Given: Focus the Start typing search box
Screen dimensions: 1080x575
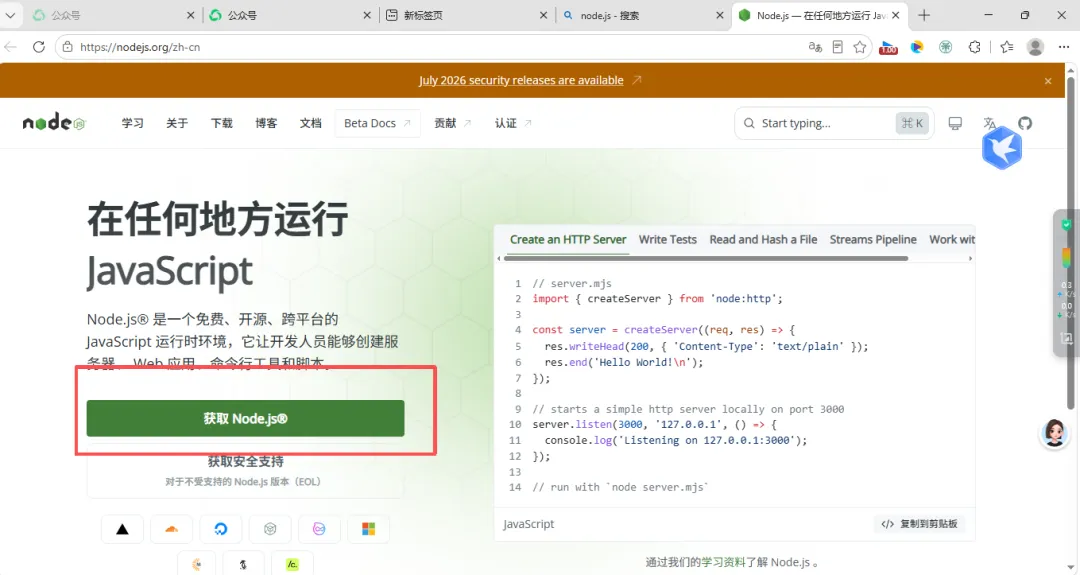Looking at the screenshot, I should point(833,123).
